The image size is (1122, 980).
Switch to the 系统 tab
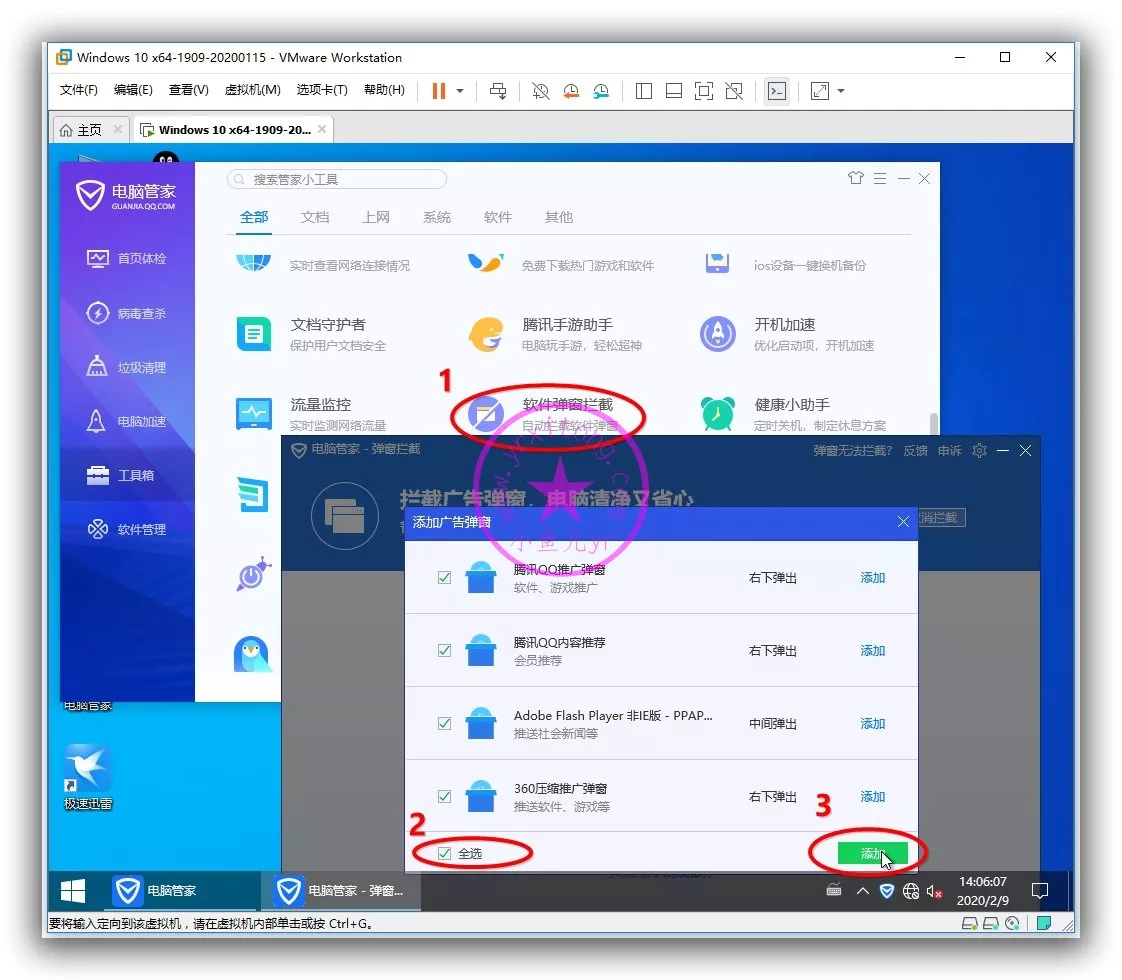pos(436,217)
